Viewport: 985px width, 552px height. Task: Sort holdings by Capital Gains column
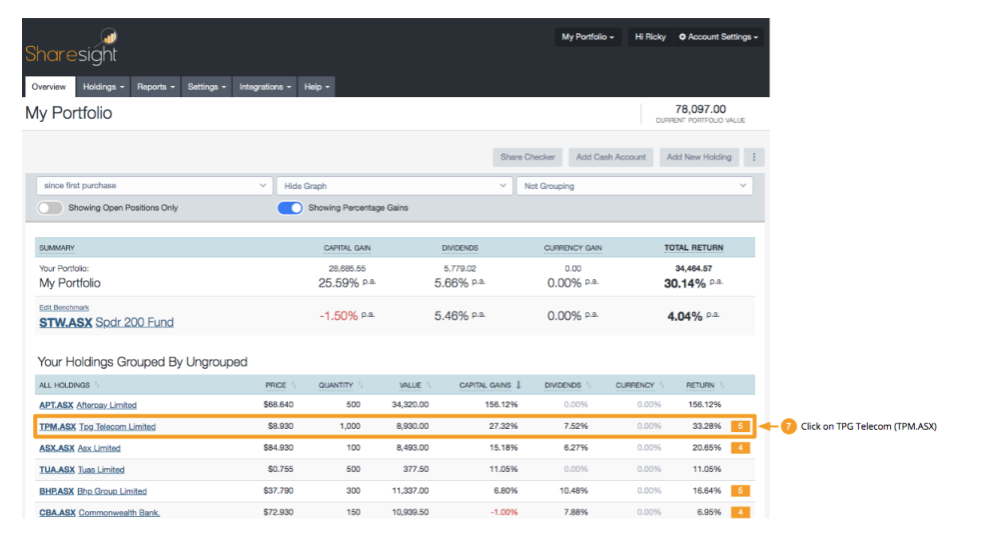point(485,385)
